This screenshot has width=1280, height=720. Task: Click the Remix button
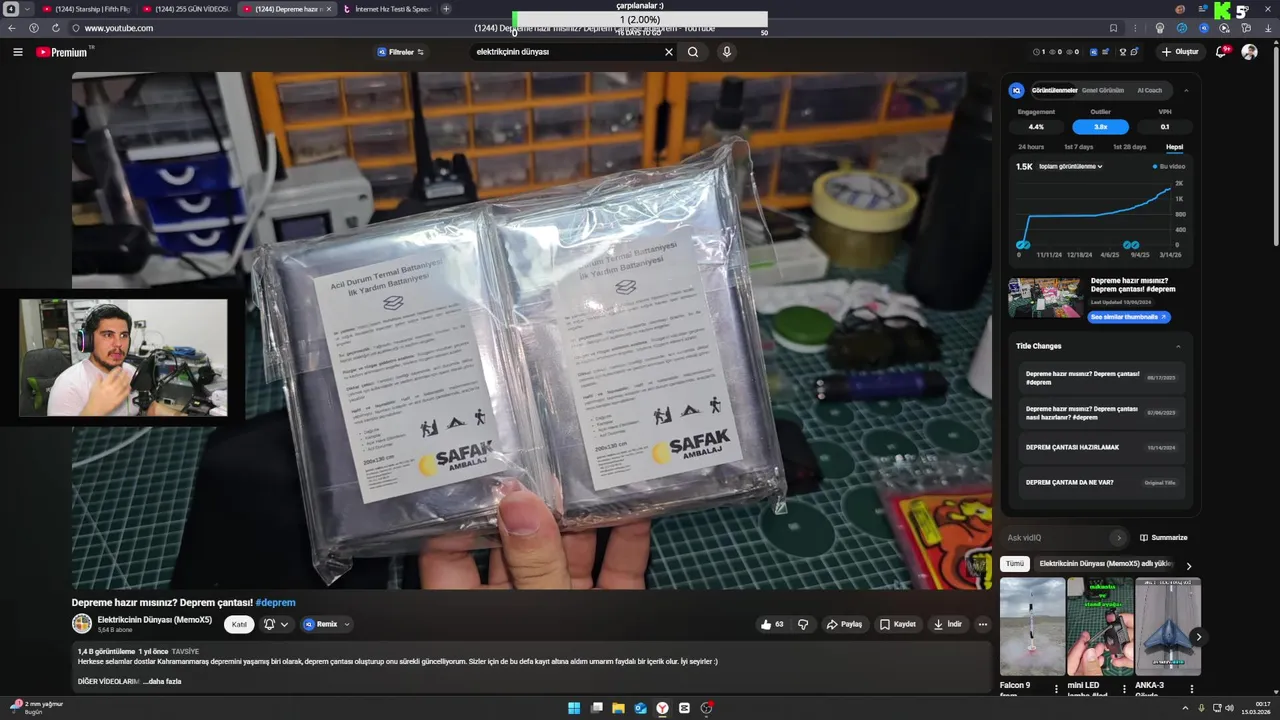[321, 624]
